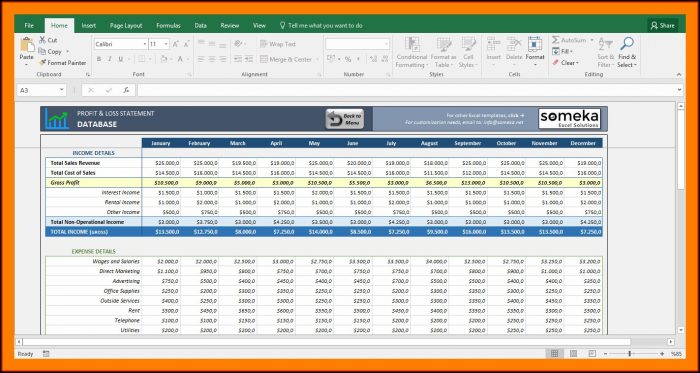Click the AutoSum sigma icon
Image resolution: width=700 pixels, height=373 pixels.
(556, 40)
